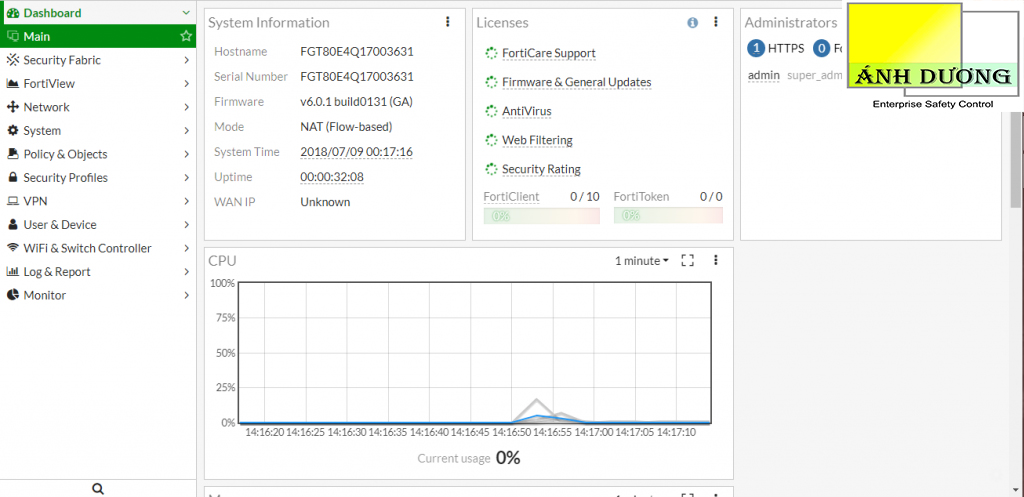Click the Security Rating loading status icon
Viewport: 1024px width, 497px height.
click(491, 170)
